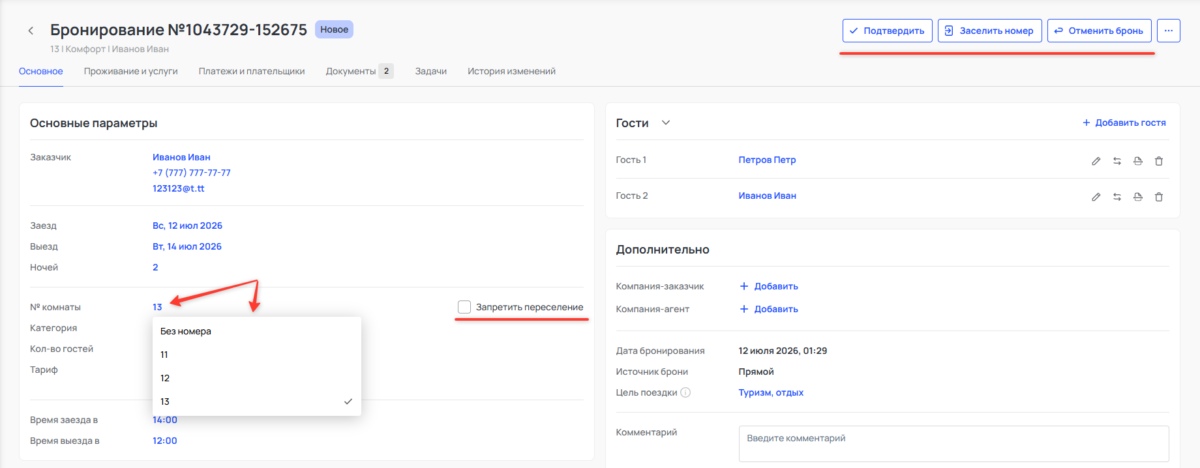Expand the Гости section chevron
Image resolution: width=1200 pixels, height=468 pixels.
tap(666, 123)
